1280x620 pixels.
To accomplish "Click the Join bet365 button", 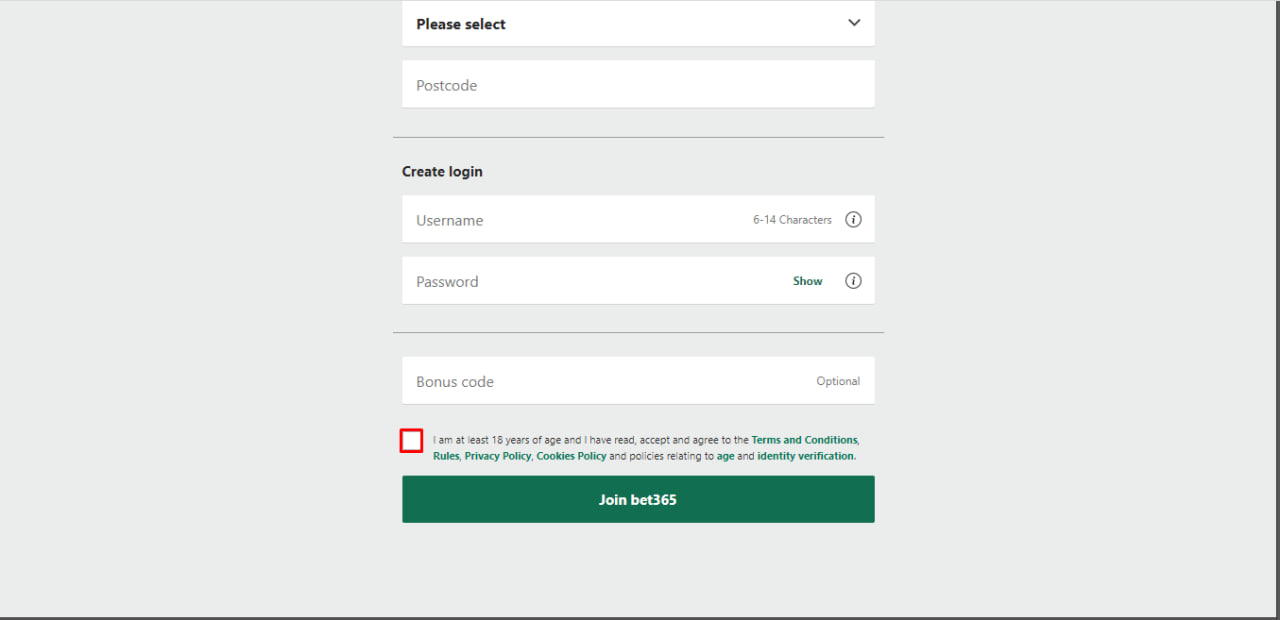I will tap(638, 499).
